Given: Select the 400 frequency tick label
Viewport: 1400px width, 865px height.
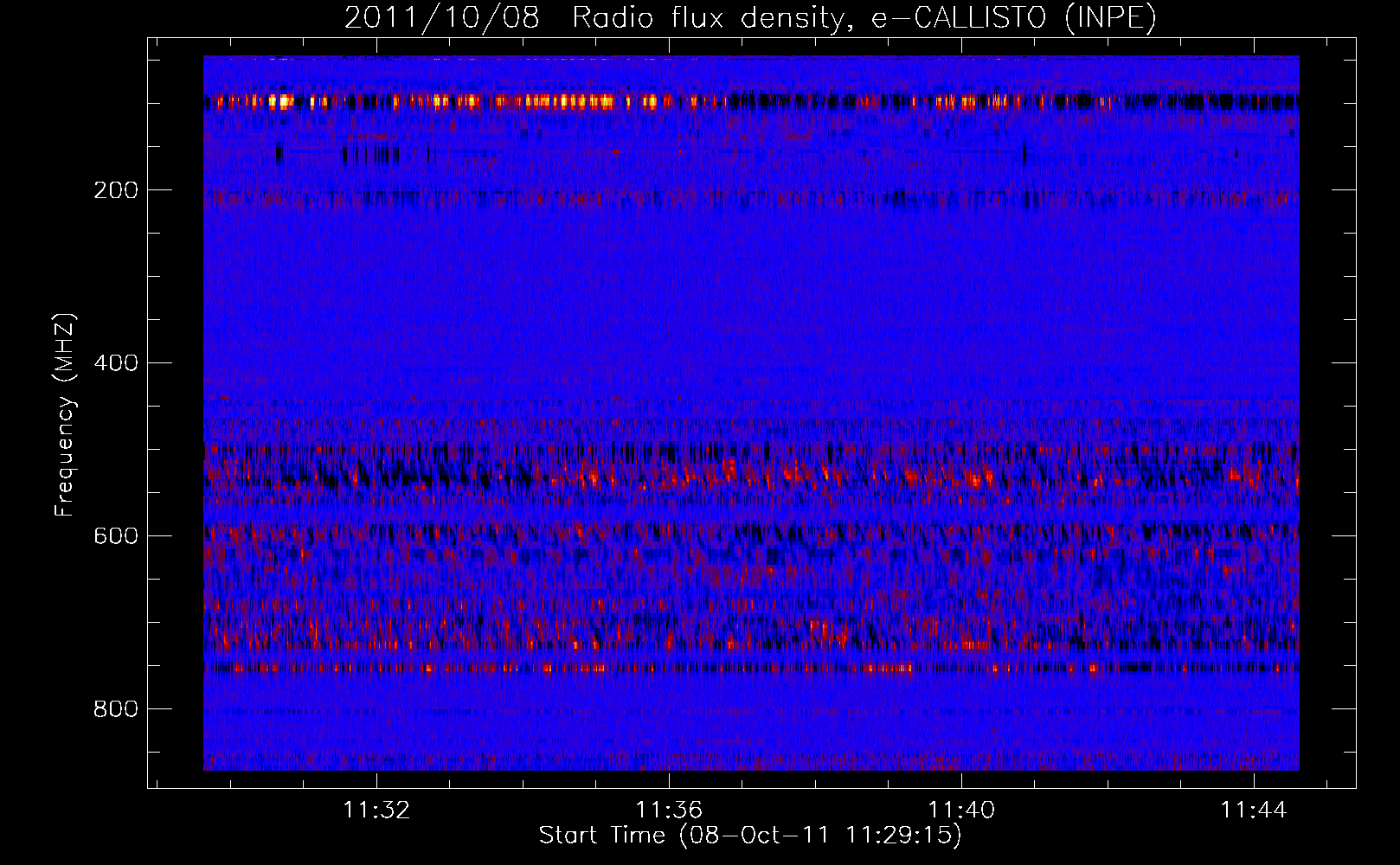Looking at the screenshot, I should point(116,363).
